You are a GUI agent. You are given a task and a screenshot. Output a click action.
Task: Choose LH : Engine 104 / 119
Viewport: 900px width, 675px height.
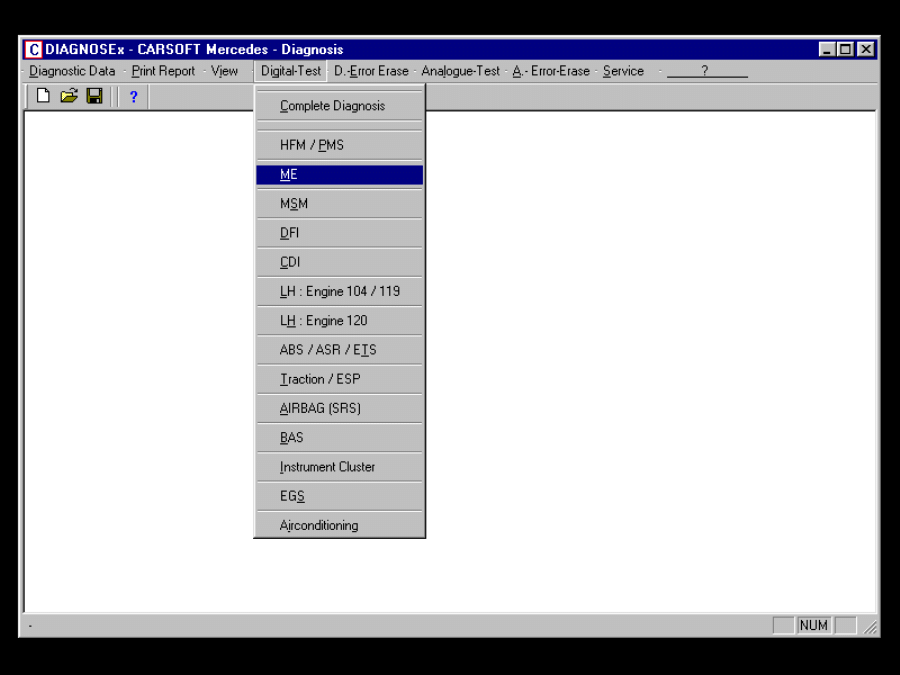(339, 292)
